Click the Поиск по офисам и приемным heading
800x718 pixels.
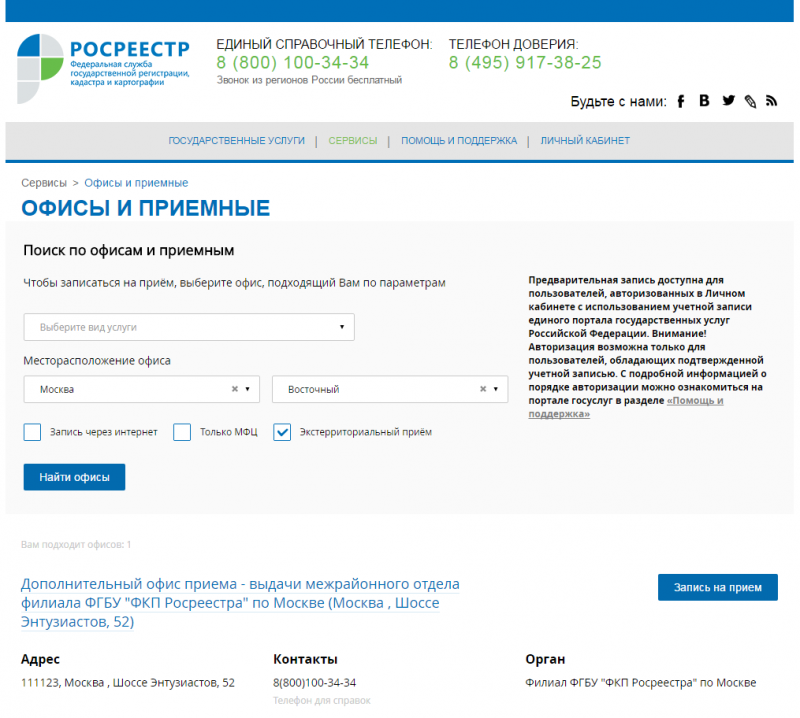pyautogui.click(x=129, y=251)
